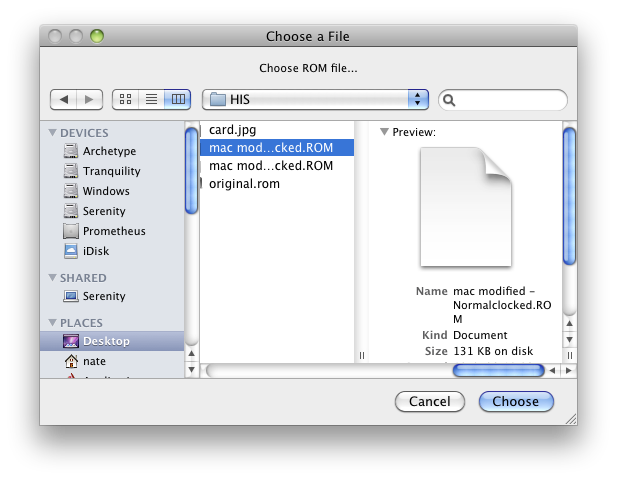Click the Tranquility disk icon
The height and width of the screenshot is (480, 617).
pos(71,171)
